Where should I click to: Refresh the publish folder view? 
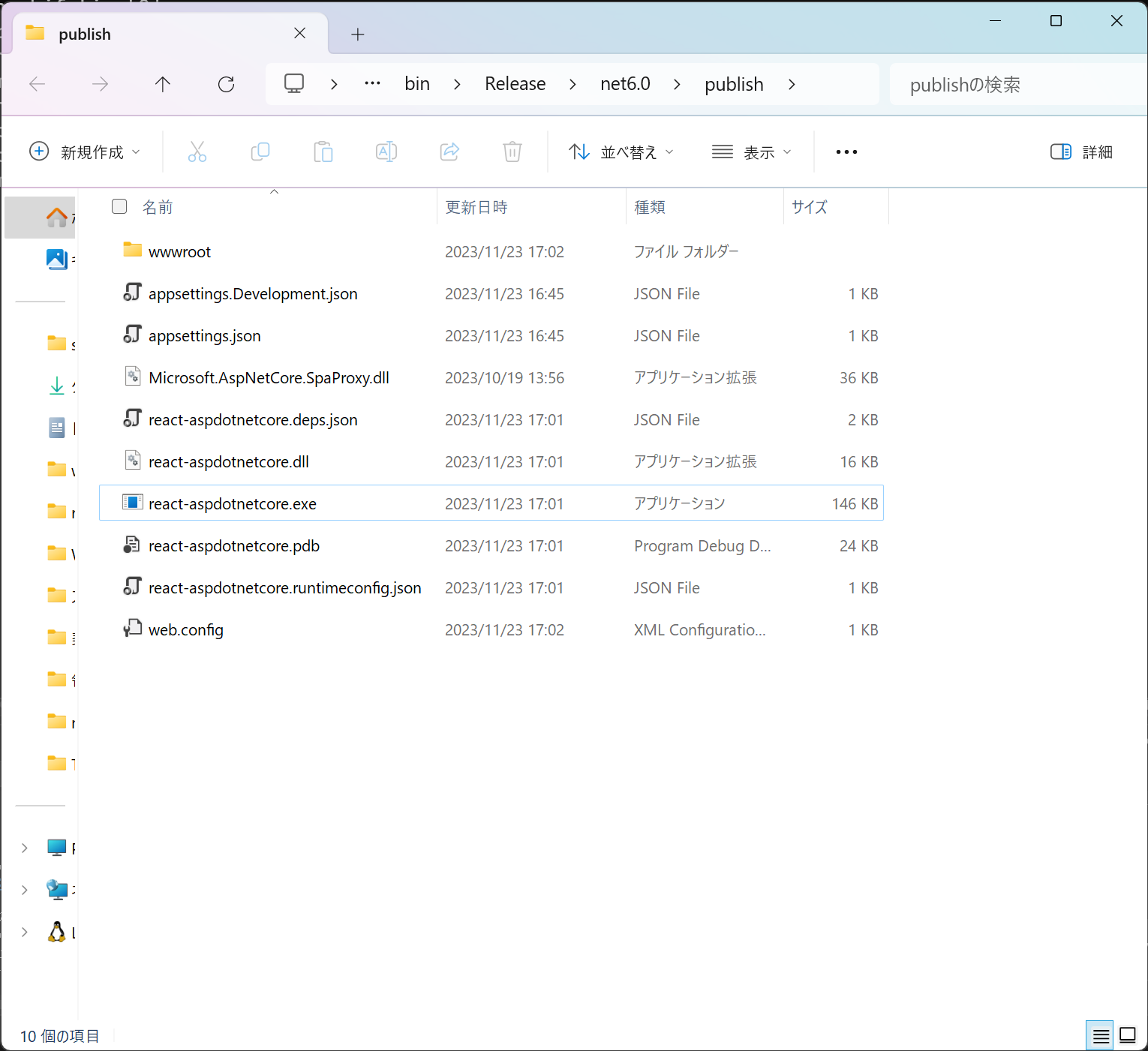click(227, 84)
